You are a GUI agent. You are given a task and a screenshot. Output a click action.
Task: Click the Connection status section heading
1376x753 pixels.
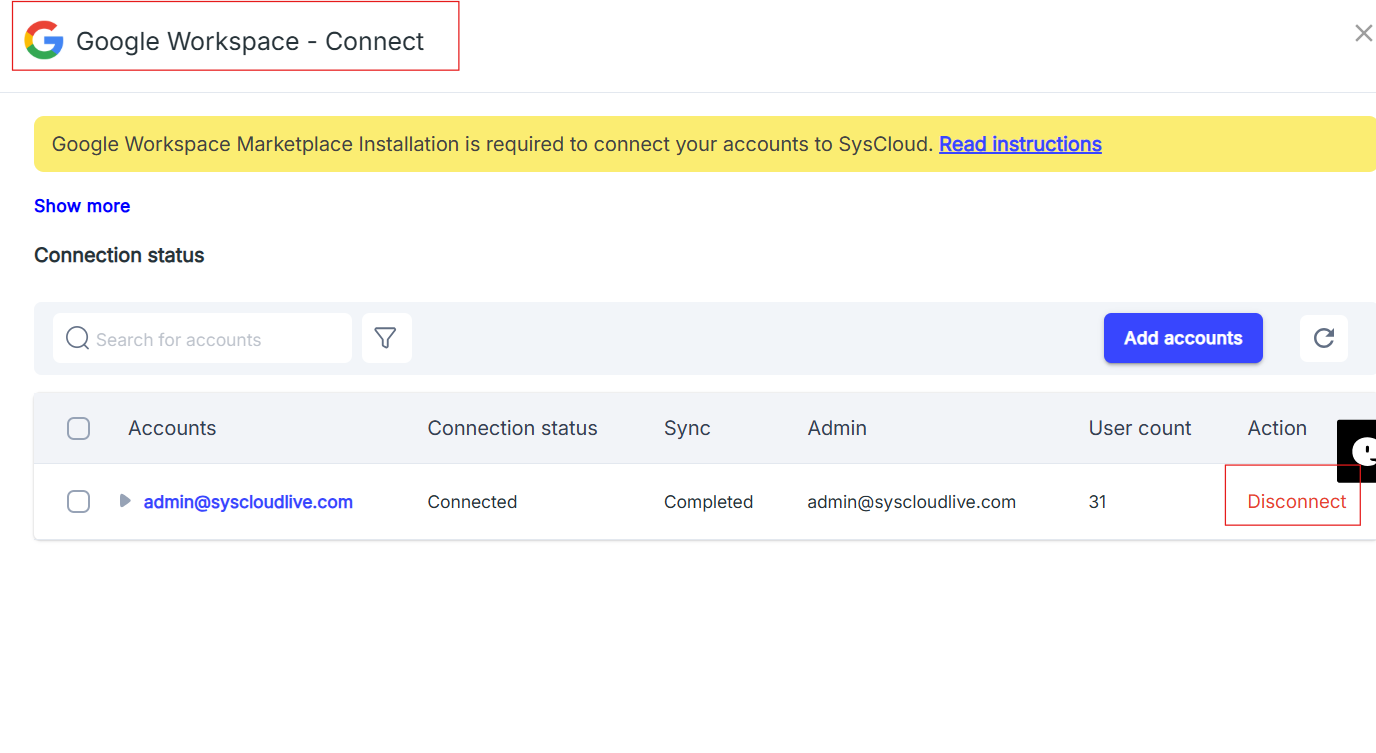[119, 255]
